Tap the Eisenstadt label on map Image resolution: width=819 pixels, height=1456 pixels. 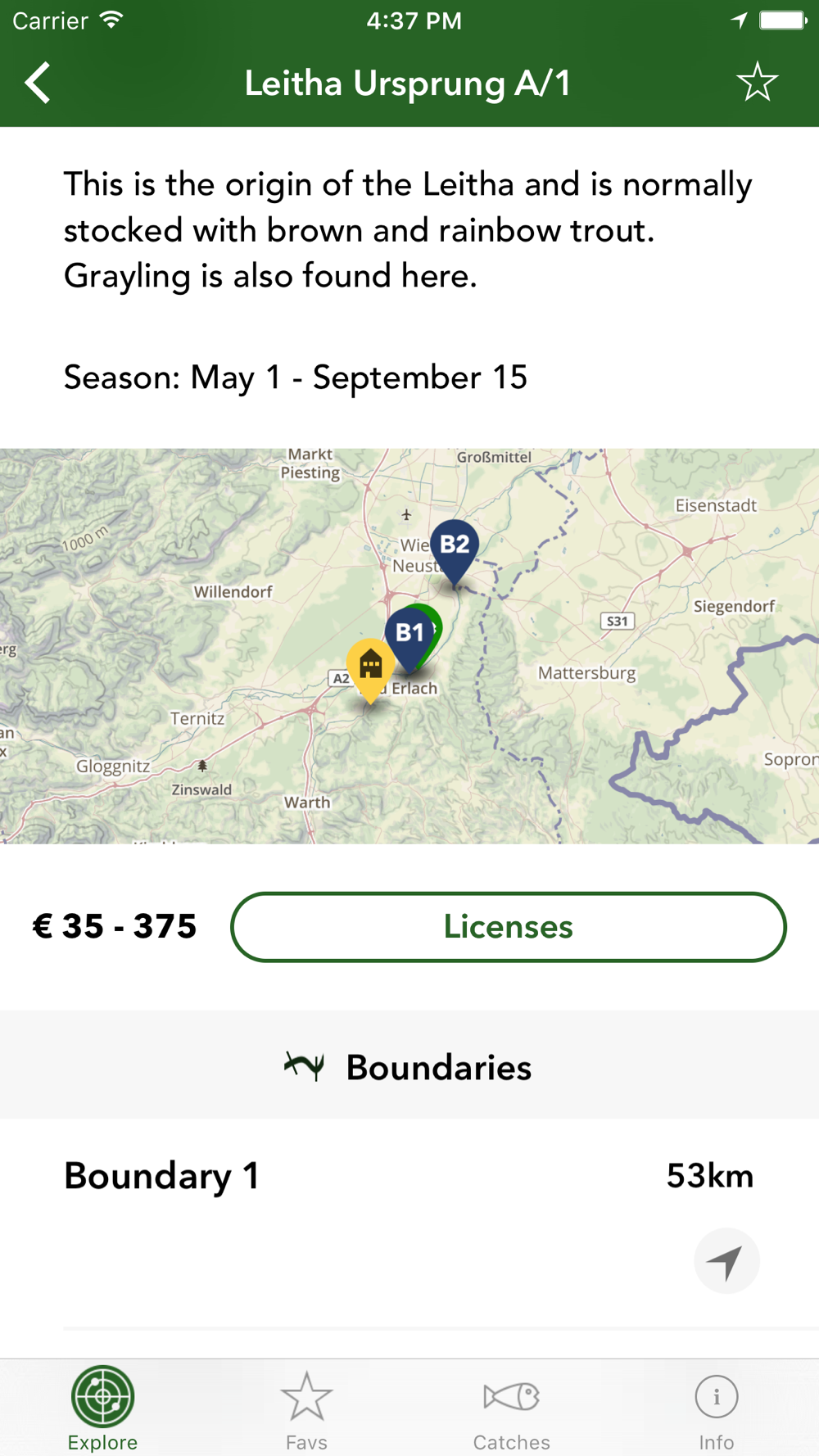(x=716, y=505)
